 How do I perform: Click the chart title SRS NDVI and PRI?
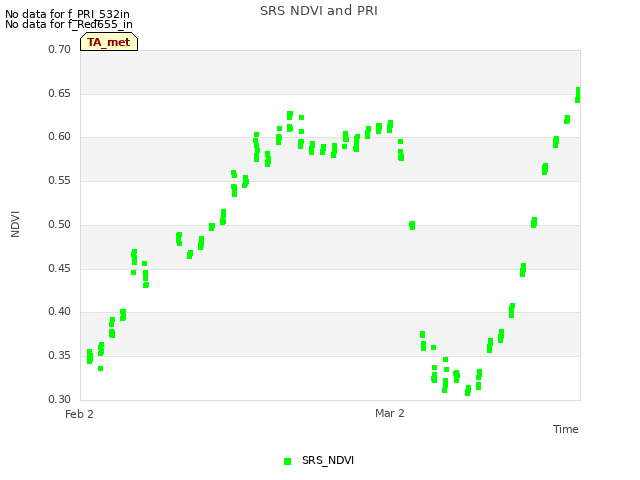pyautogui.click(x=319, y=11)
